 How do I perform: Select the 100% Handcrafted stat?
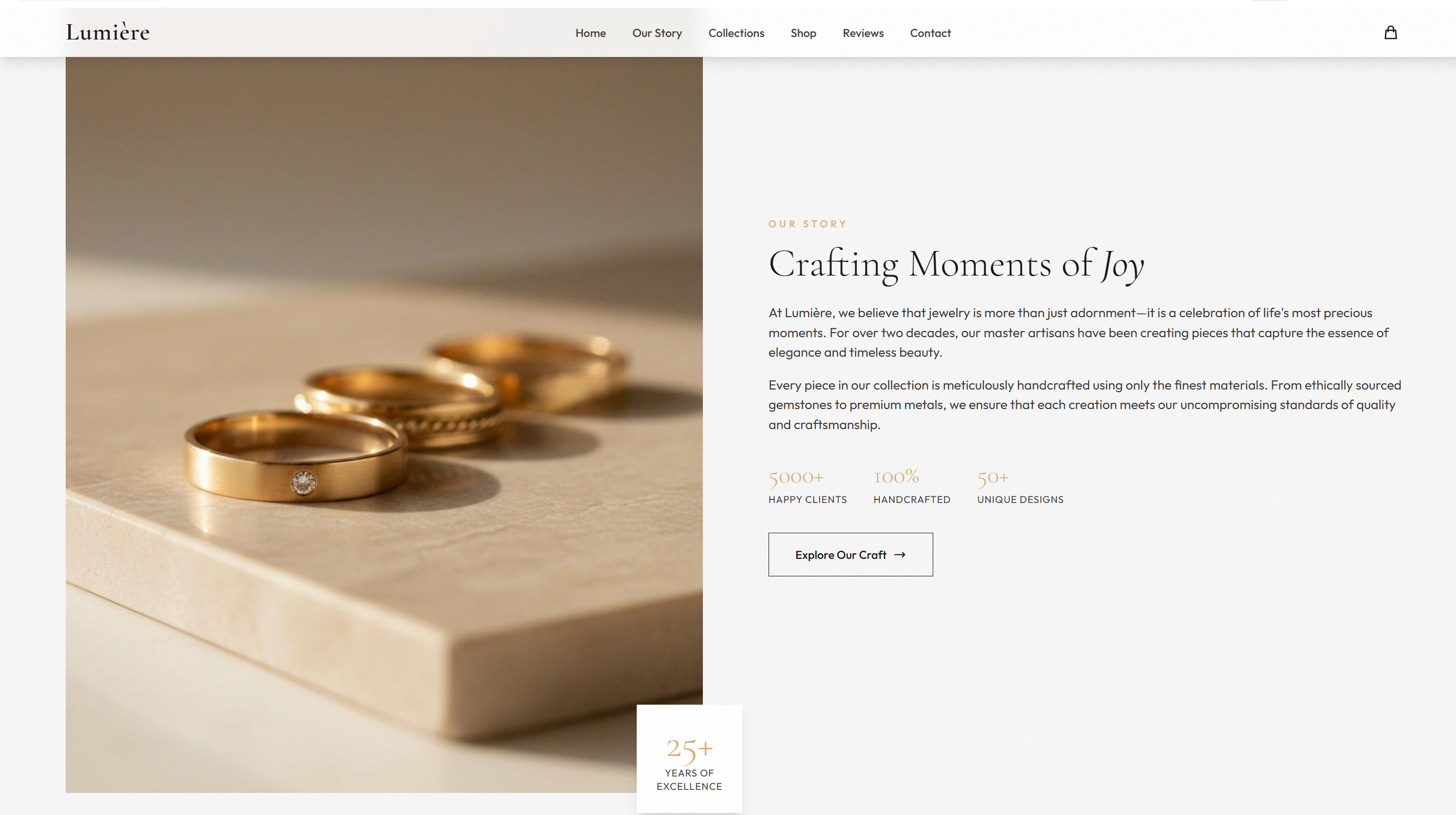coord(912,486)
